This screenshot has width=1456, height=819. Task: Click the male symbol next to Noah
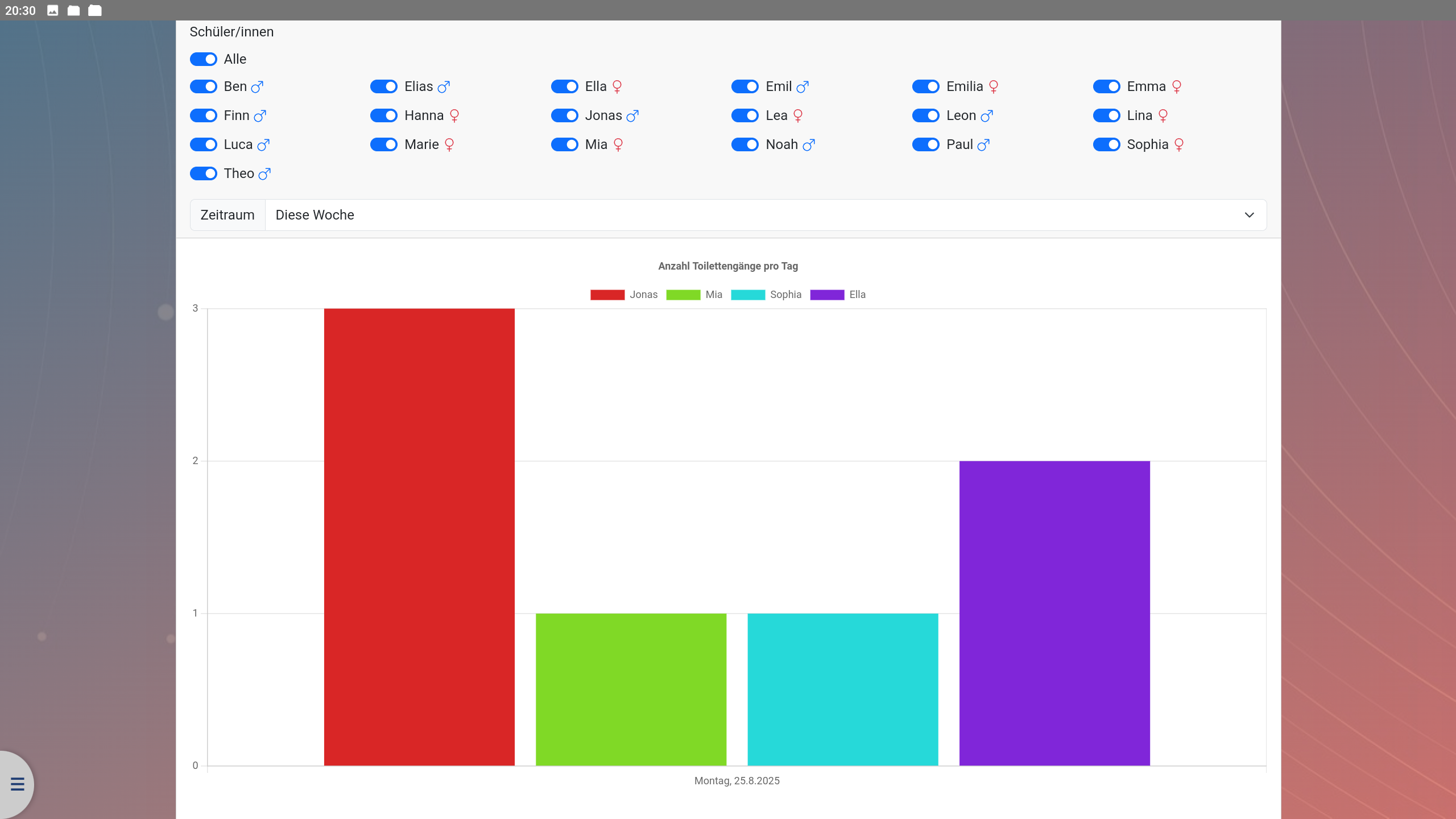click(809, 145)
